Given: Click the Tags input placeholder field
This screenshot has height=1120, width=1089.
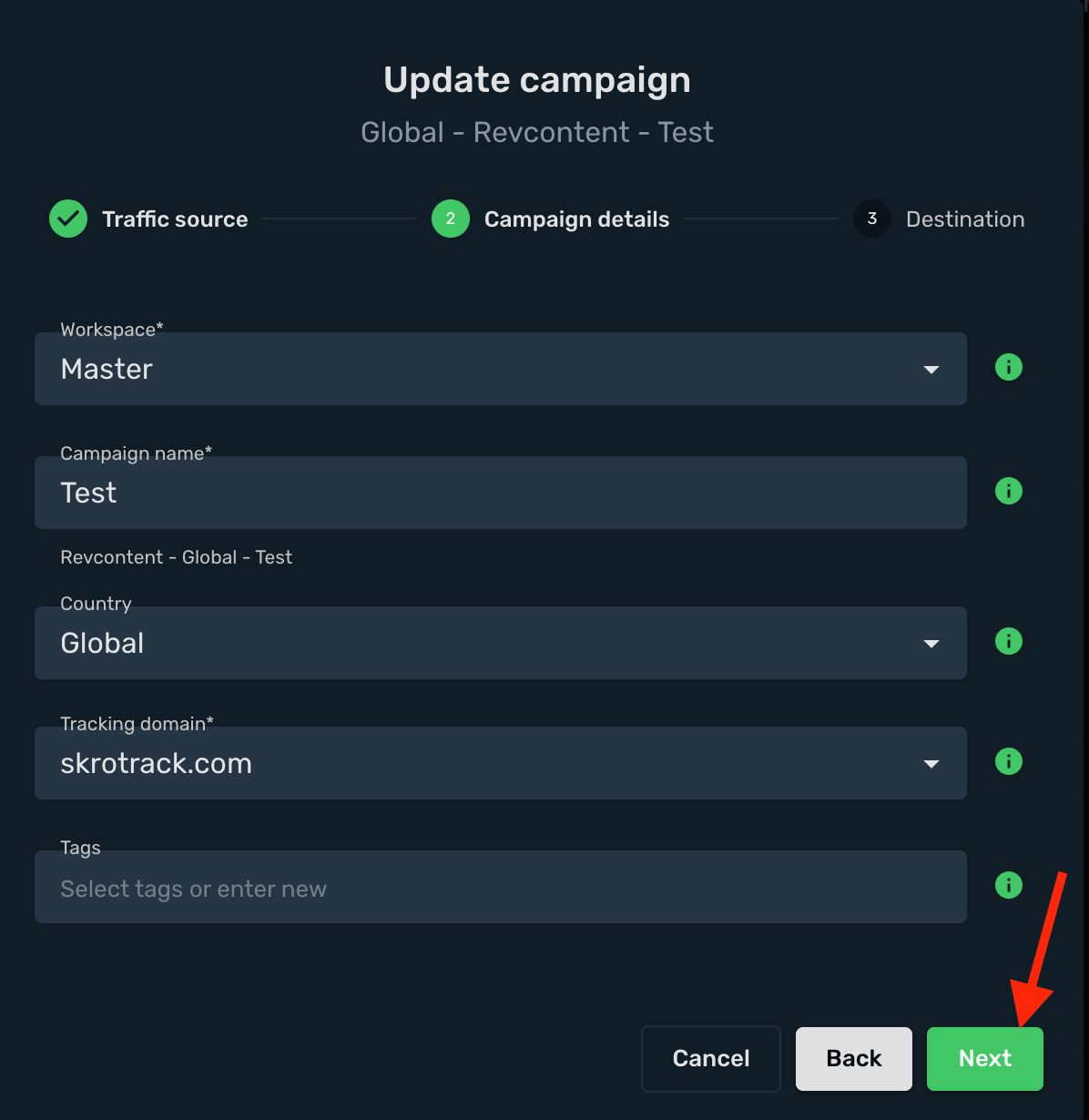Looking at the screenshot, I should coord(501,887).
